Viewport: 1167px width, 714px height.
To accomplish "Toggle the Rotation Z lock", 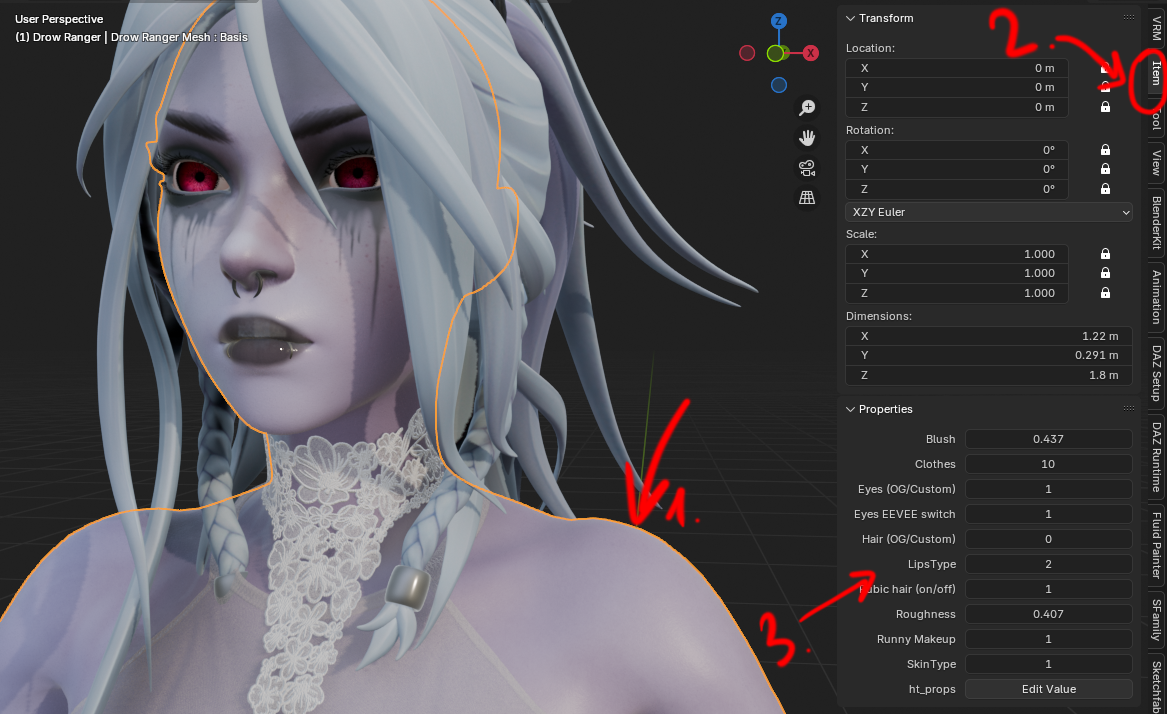I will [1105, 189].
